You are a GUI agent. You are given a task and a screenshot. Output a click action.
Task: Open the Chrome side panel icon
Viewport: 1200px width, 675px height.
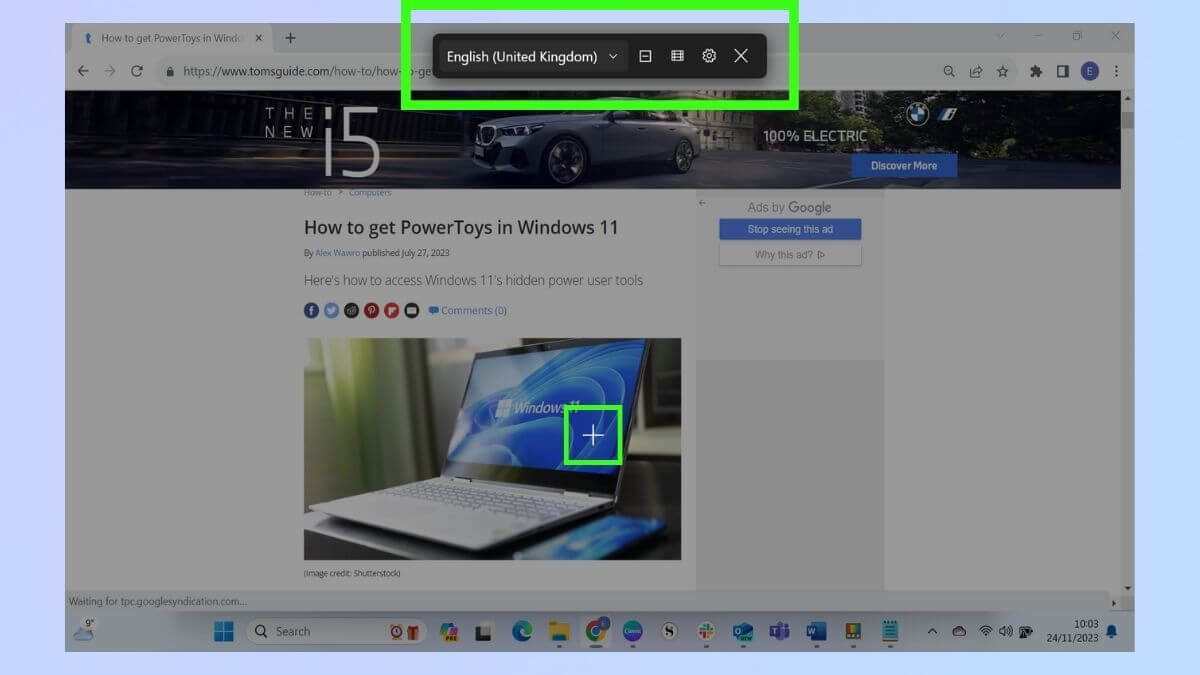tap(1063, 71)
